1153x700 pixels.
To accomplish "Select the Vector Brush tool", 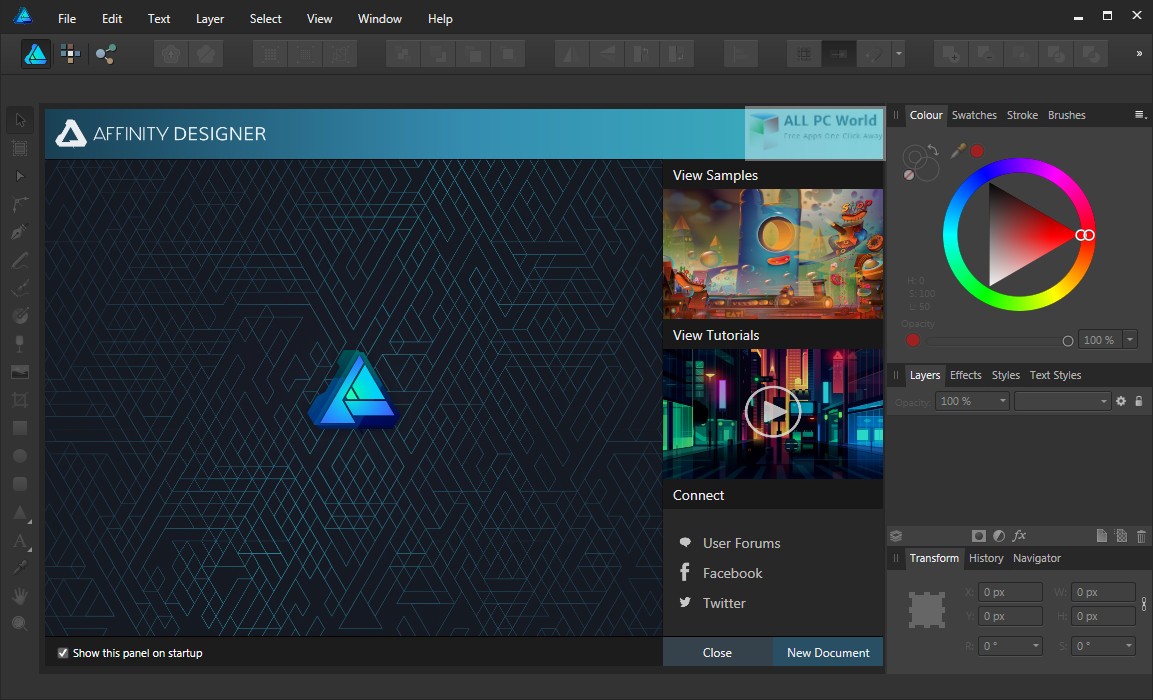I will point(20,288).
